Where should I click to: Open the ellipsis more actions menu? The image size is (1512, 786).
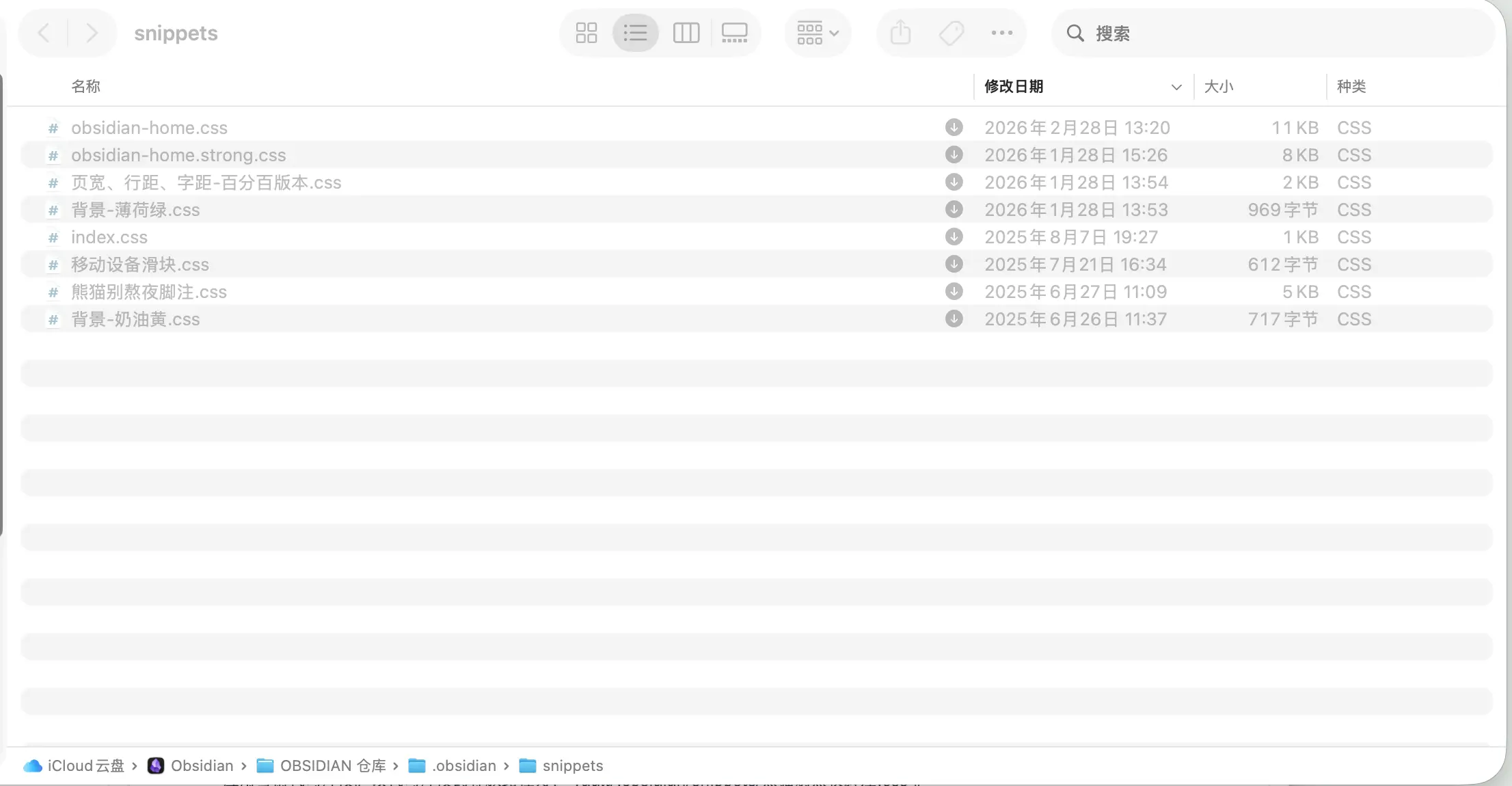pyautogui.click(x=1001, y=33)
